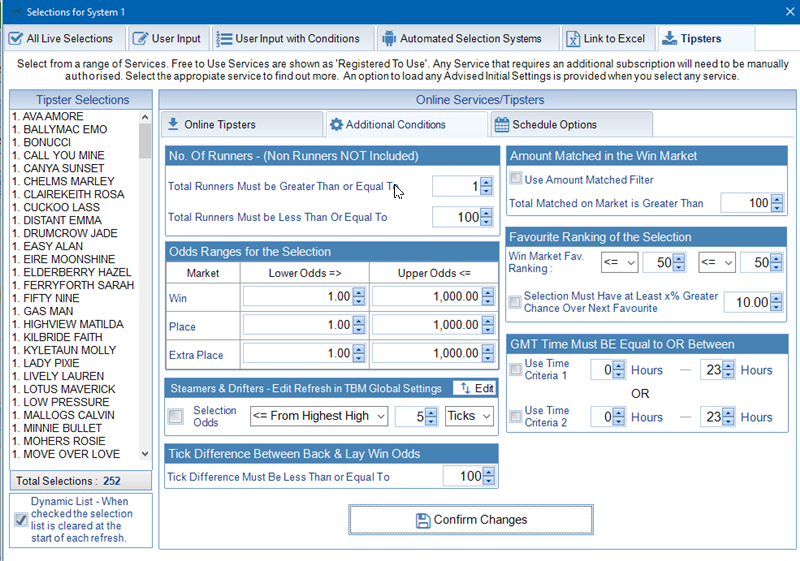800x561 pixels.
Task: Click the download icon on Tipsters tab
Action: coord(669,38)
